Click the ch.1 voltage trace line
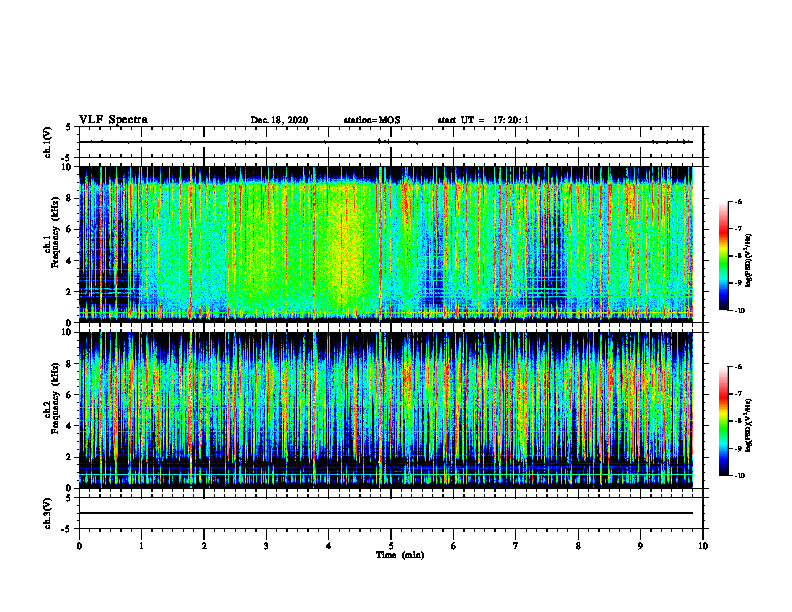Screen dimensions: 792x612 [x=386, y=142]
